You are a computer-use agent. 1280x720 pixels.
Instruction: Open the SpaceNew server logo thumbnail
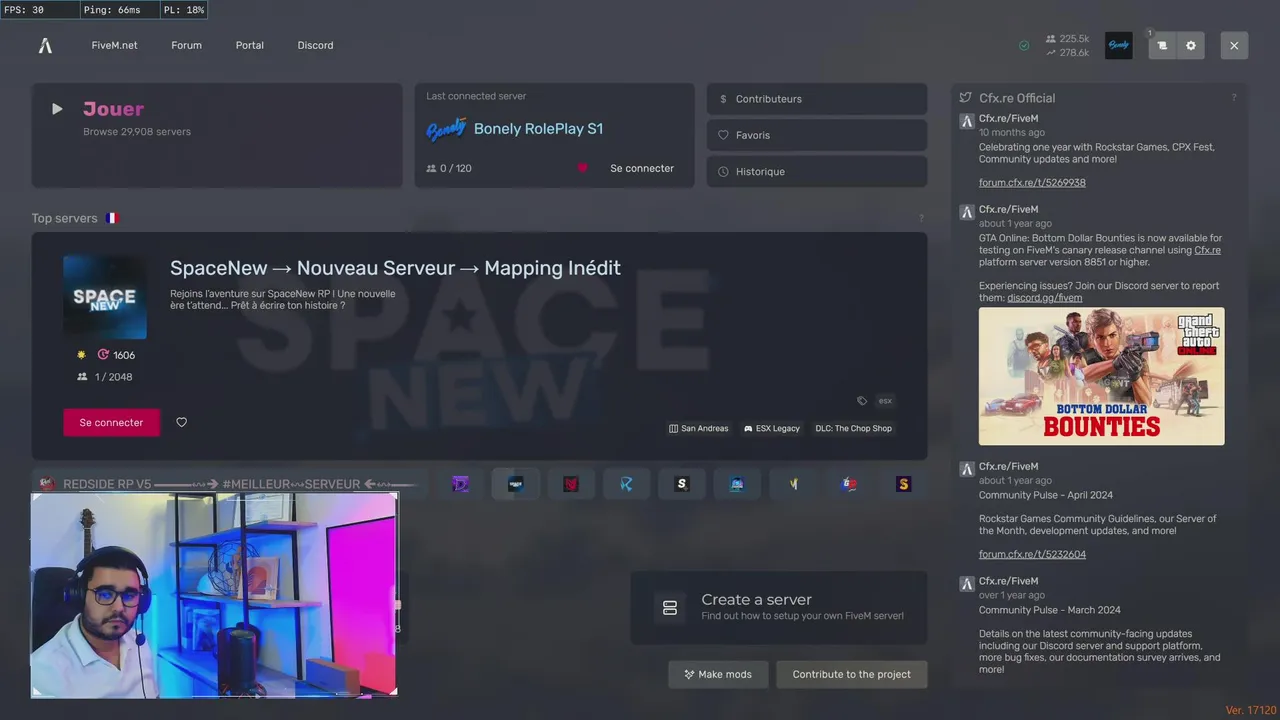click(x=105, y=297)
